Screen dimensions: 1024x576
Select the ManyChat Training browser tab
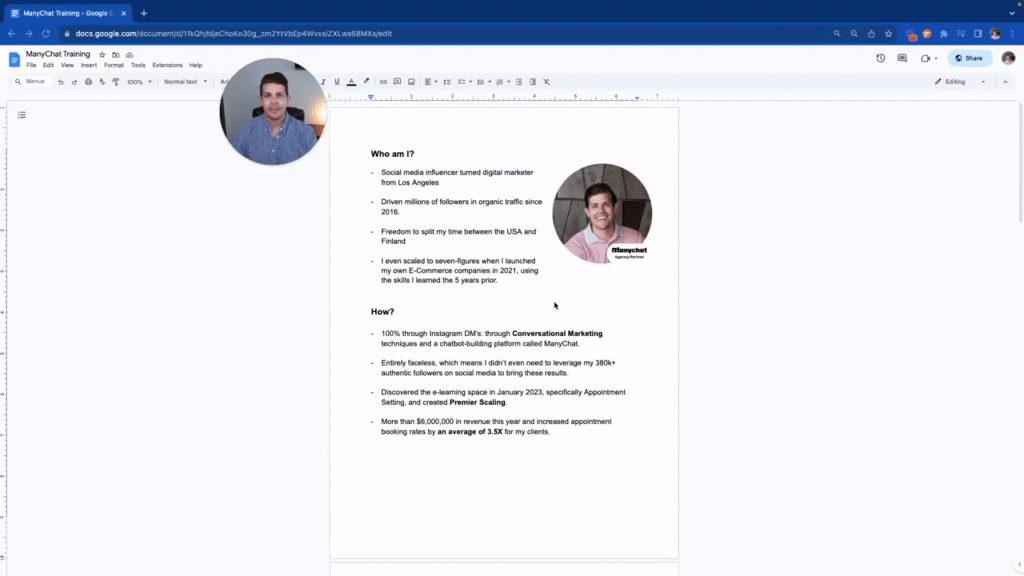coord(69,13)
